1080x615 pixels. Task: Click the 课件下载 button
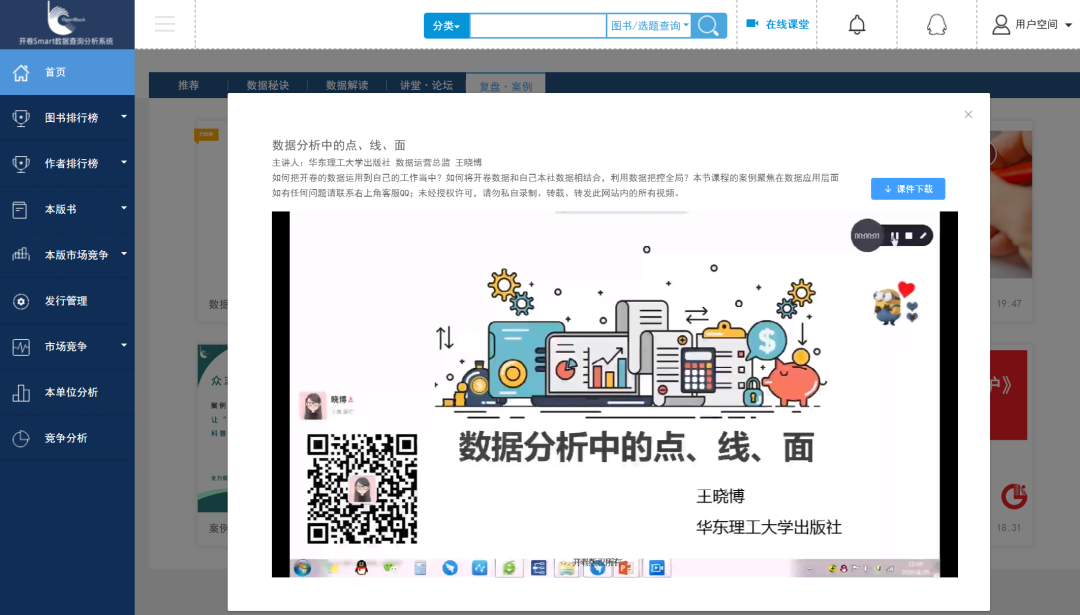coord(908,189)
